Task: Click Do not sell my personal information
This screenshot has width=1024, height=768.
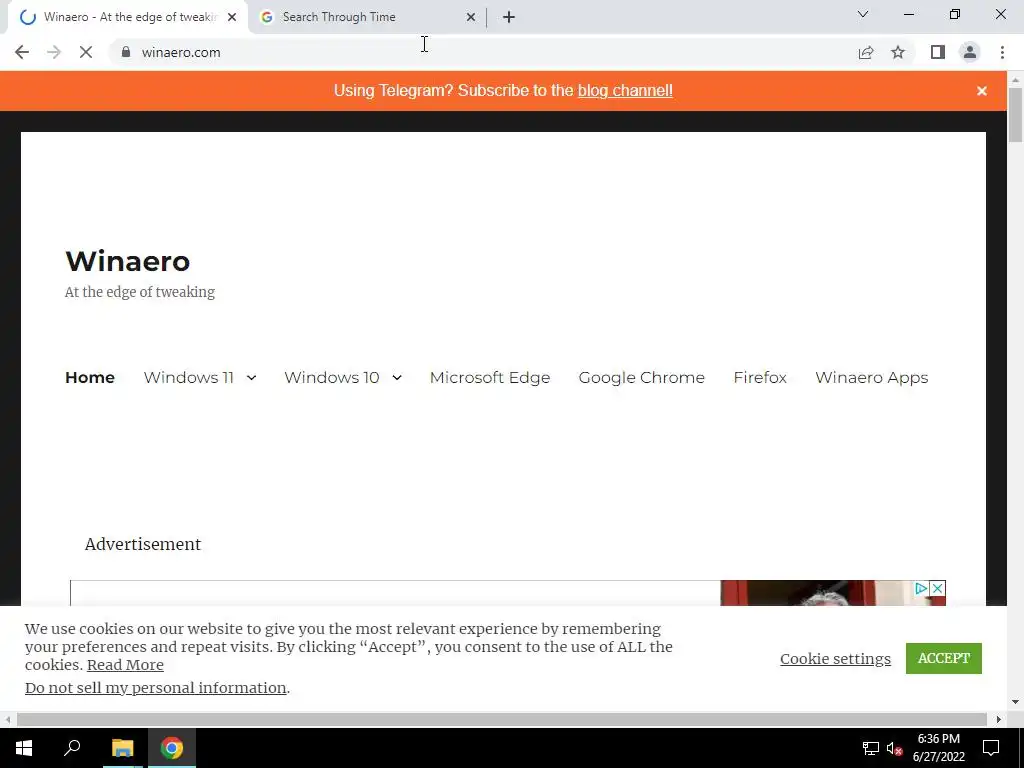Action: coord(155,688)
